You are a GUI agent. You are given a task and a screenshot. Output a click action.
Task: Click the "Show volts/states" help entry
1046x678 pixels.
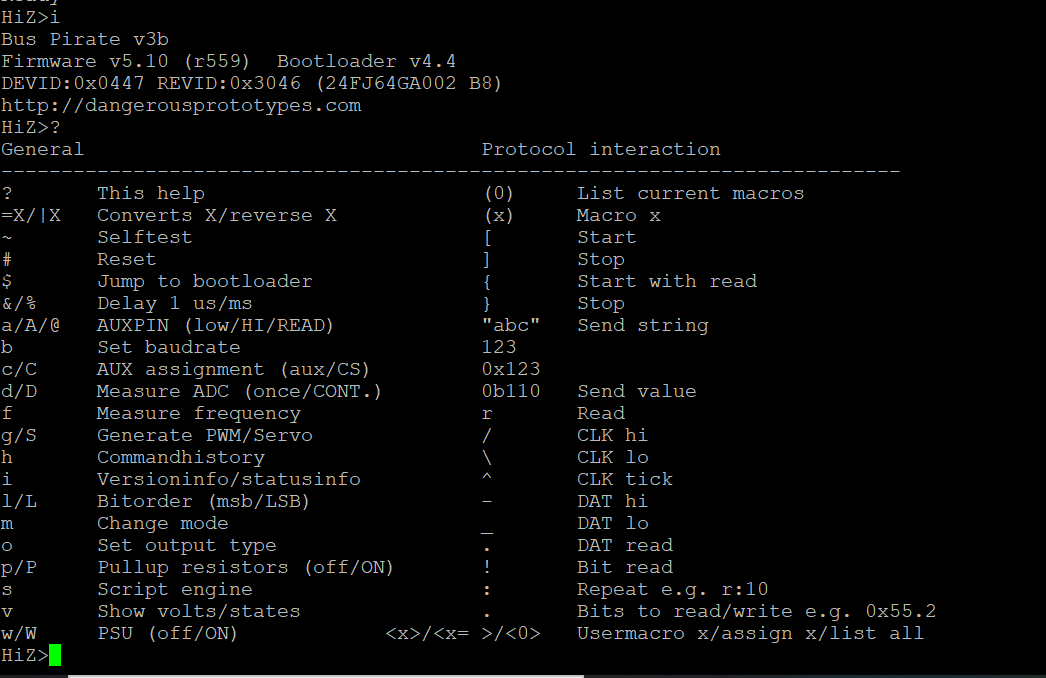coord(198,611)
